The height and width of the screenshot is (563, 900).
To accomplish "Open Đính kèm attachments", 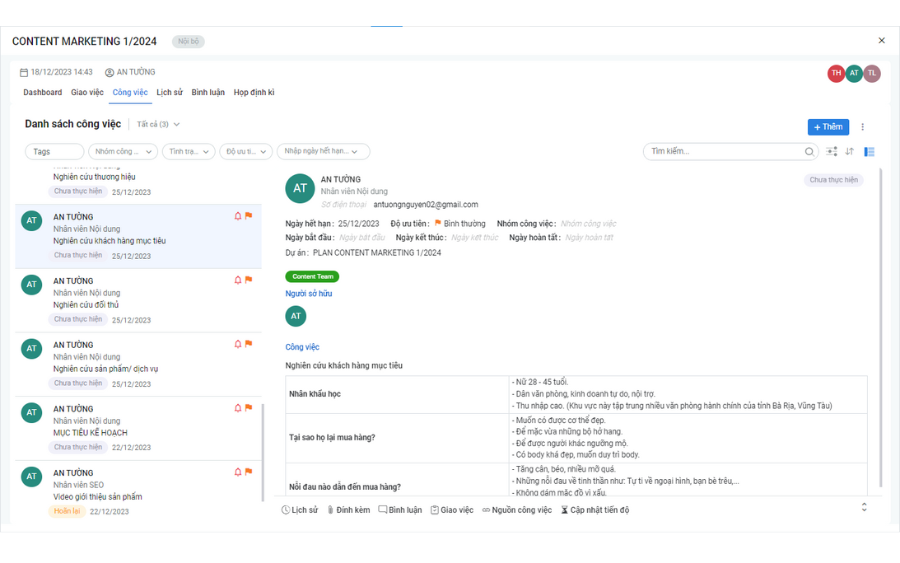I will point(348,510).
